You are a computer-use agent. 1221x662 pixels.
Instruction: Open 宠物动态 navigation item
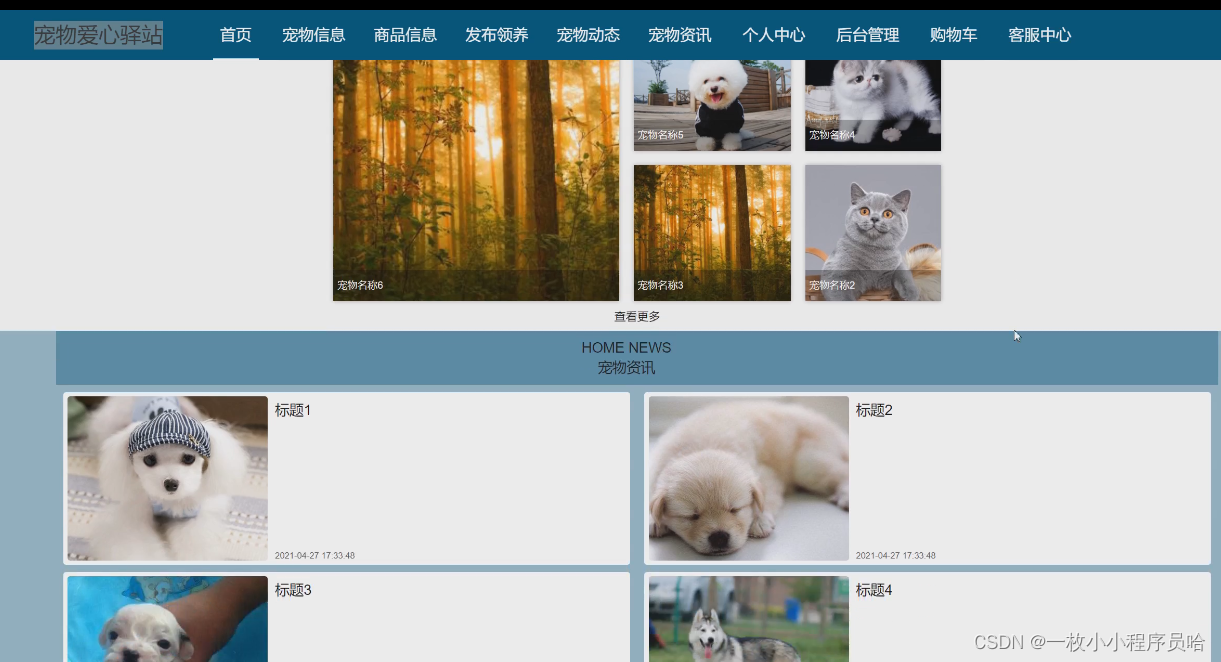[x=588, y=35]
